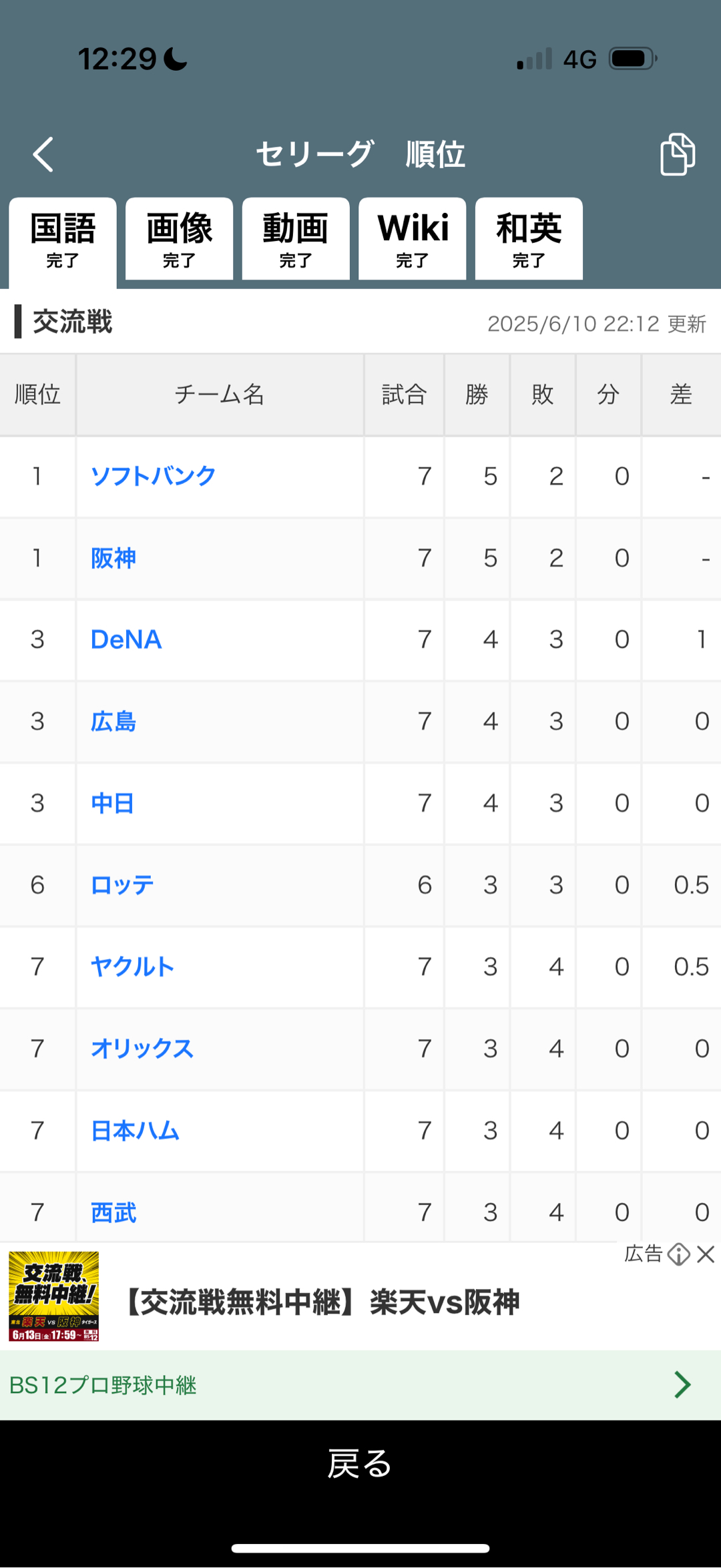This screenshot has height=1568, width=721.
Task: Switch to the 国語 tab
Action: tap(63, 239)
